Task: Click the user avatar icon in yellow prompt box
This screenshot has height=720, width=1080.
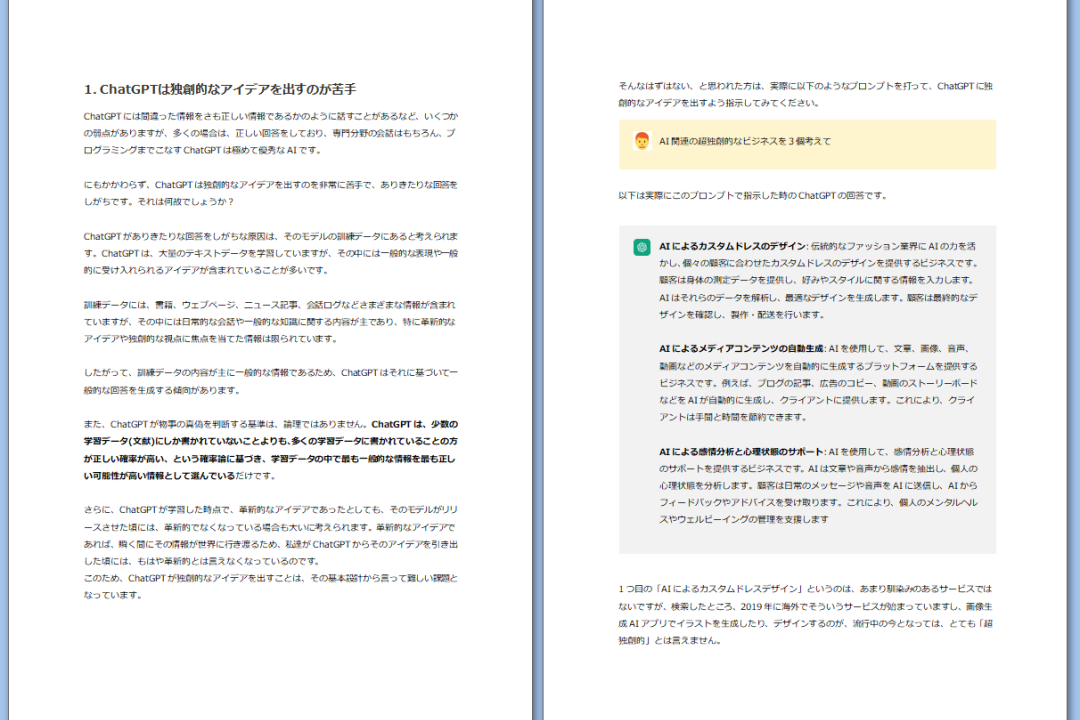Action: 641,141
